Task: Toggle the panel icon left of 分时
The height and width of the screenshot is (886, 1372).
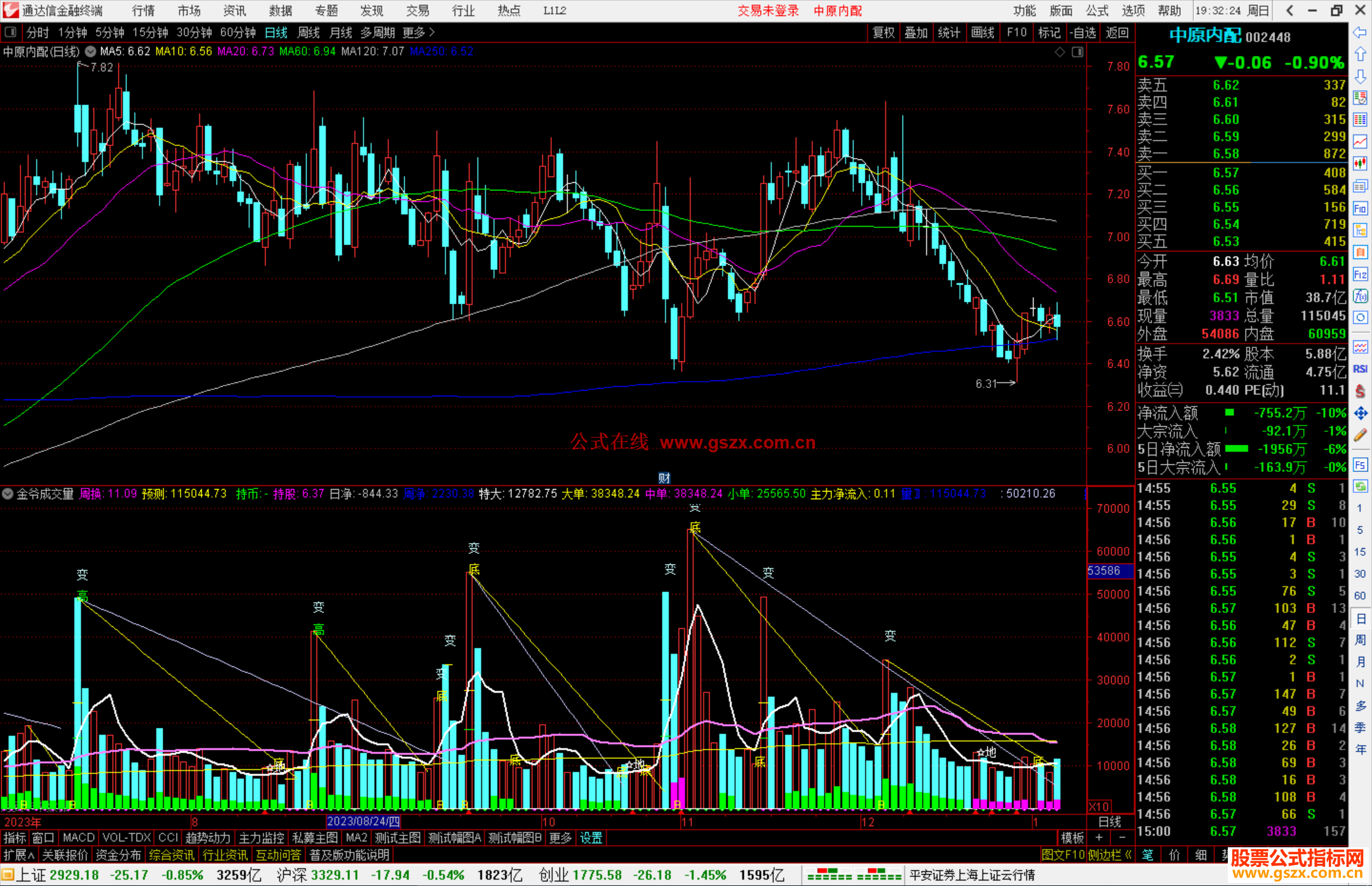Action: pos(11,32)
